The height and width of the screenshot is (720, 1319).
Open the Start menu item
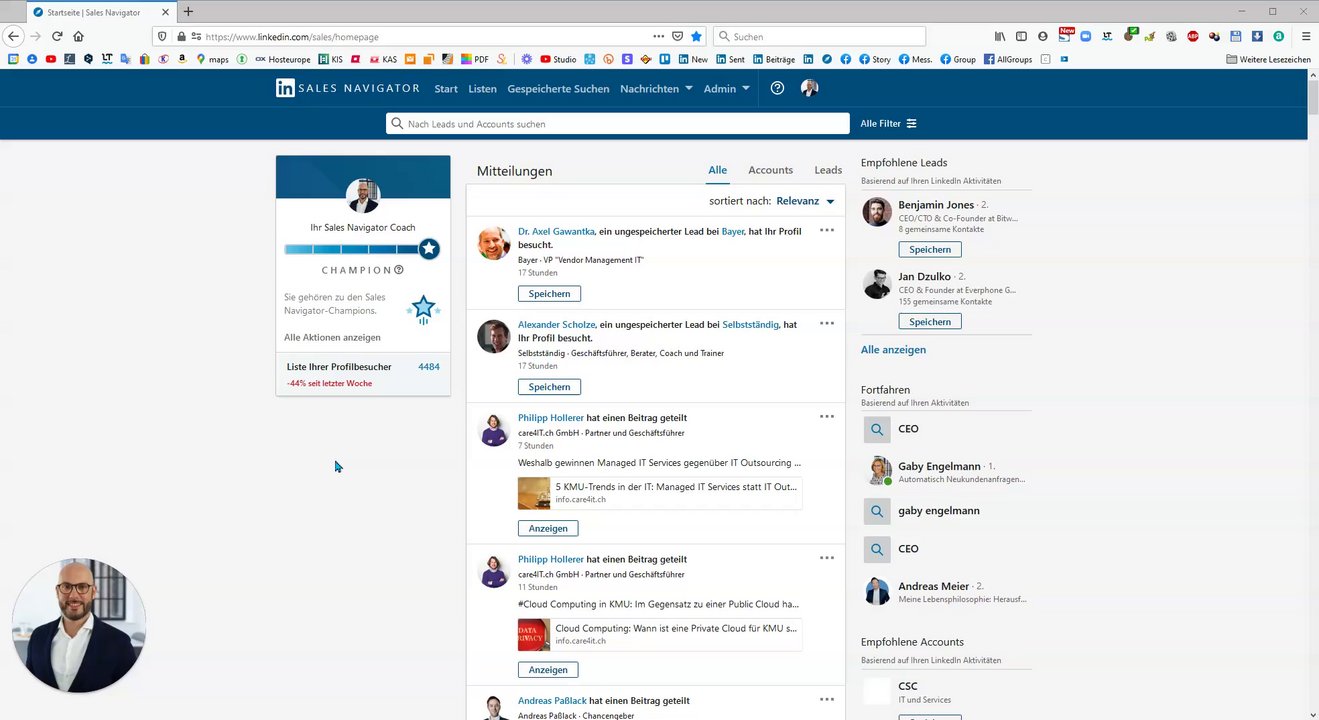click(446, 89)
